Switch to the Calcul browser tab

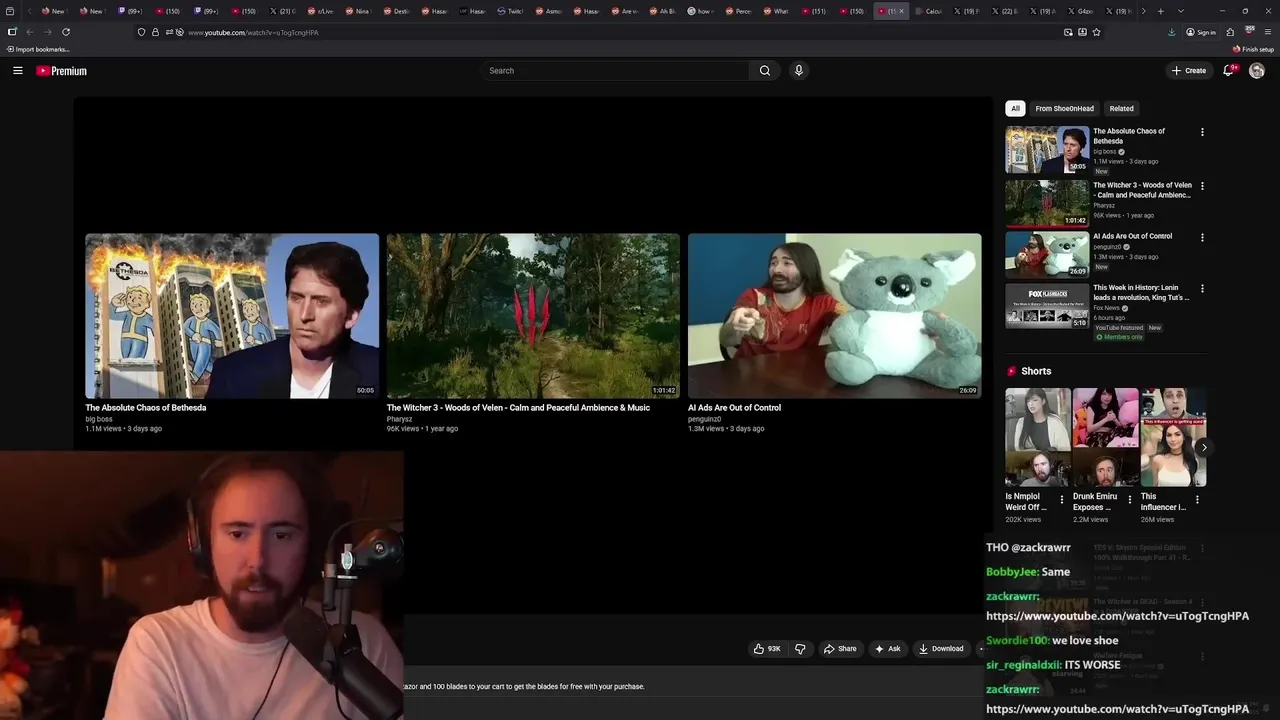(927, 11)
